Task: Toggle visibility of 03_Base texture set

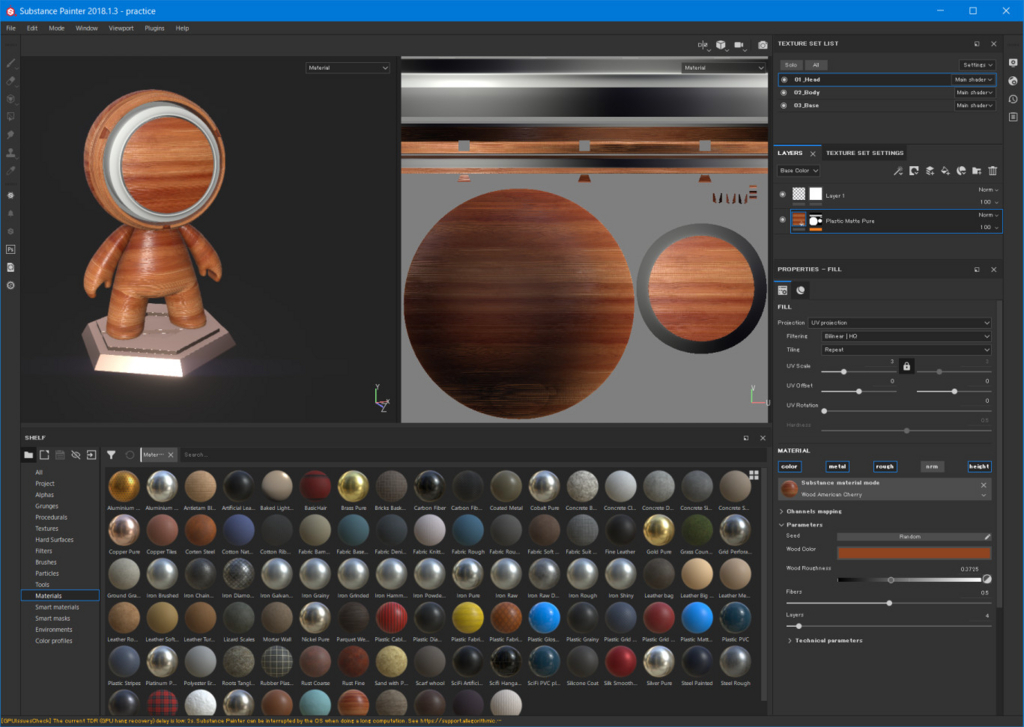Action: pos(784,105)
